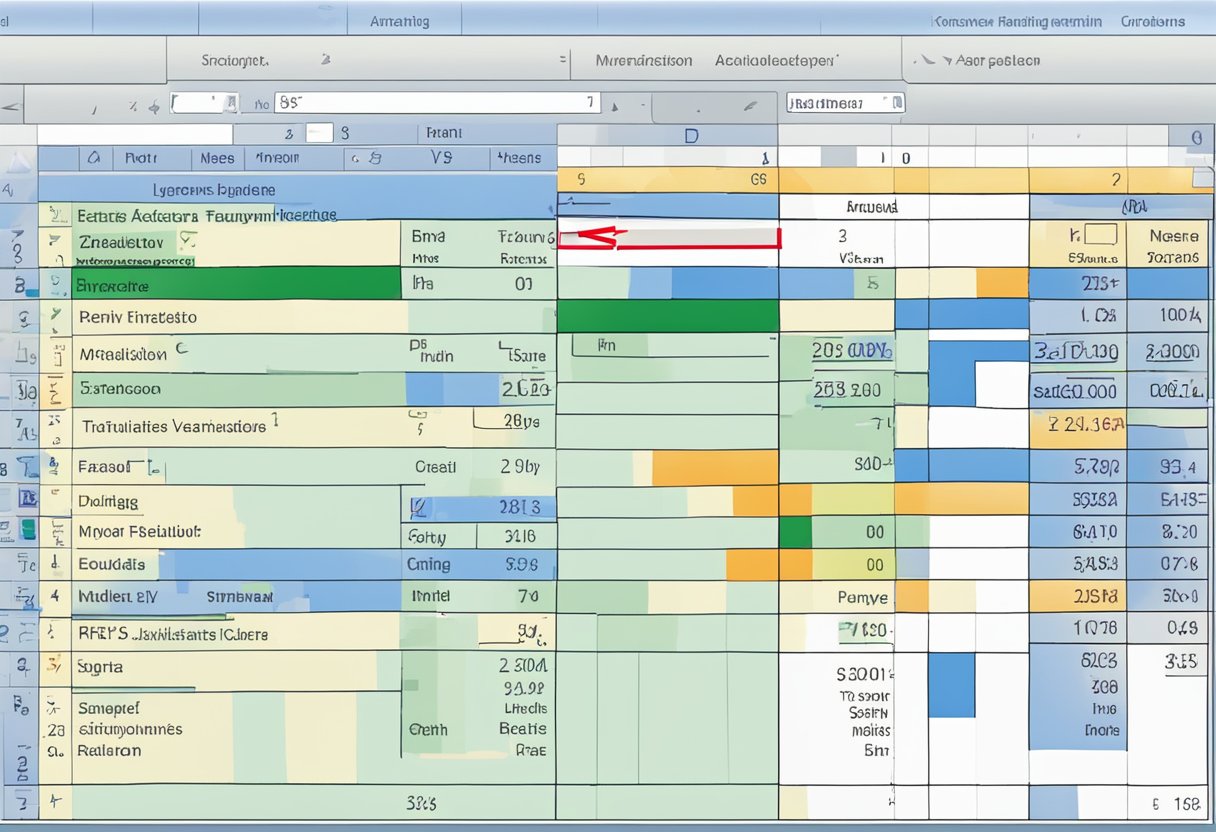This screenshot has width=1216, height=832.
Task: Open the Amantiog tab
Action: (x=399, y=21)
